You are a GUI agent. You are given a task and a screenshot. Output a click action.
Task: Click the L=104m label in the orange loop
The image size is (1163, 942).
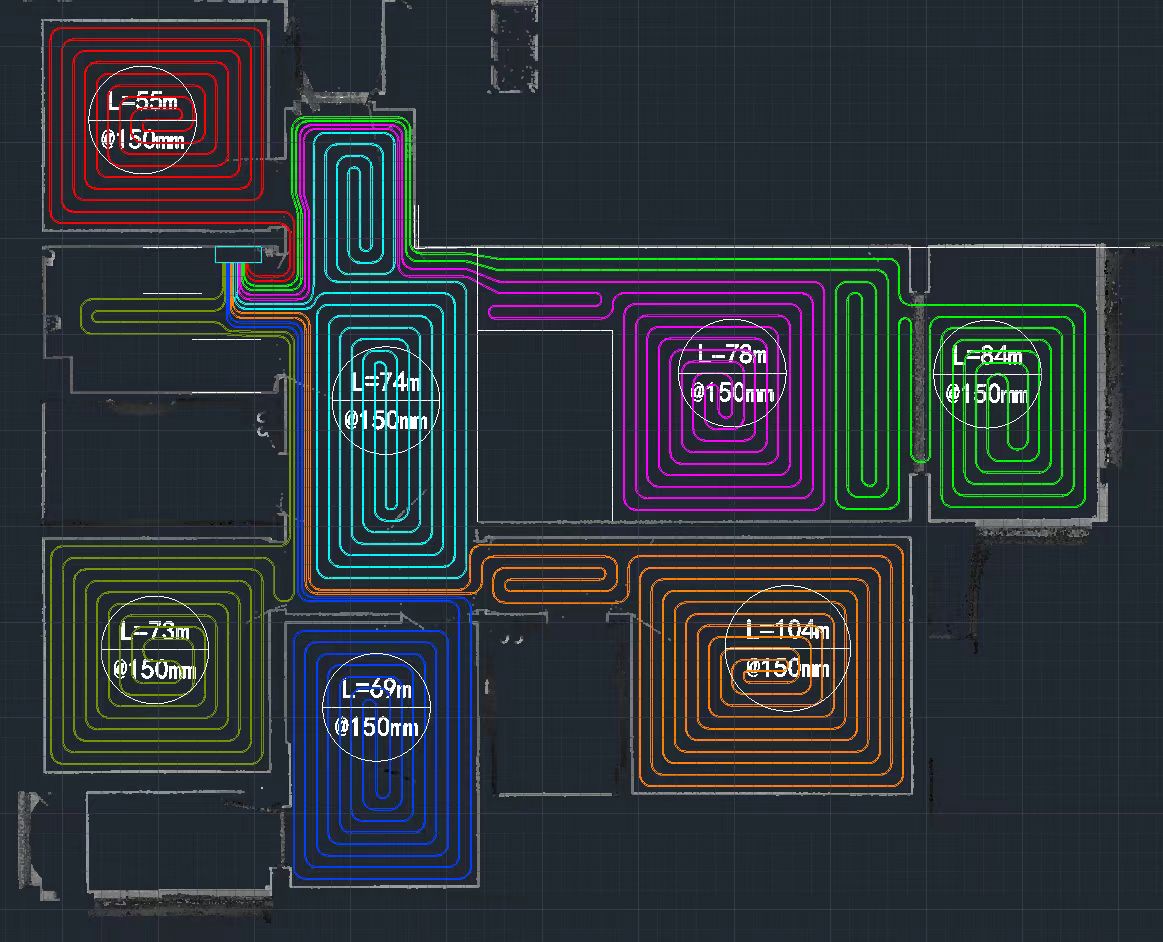(788, 630)
